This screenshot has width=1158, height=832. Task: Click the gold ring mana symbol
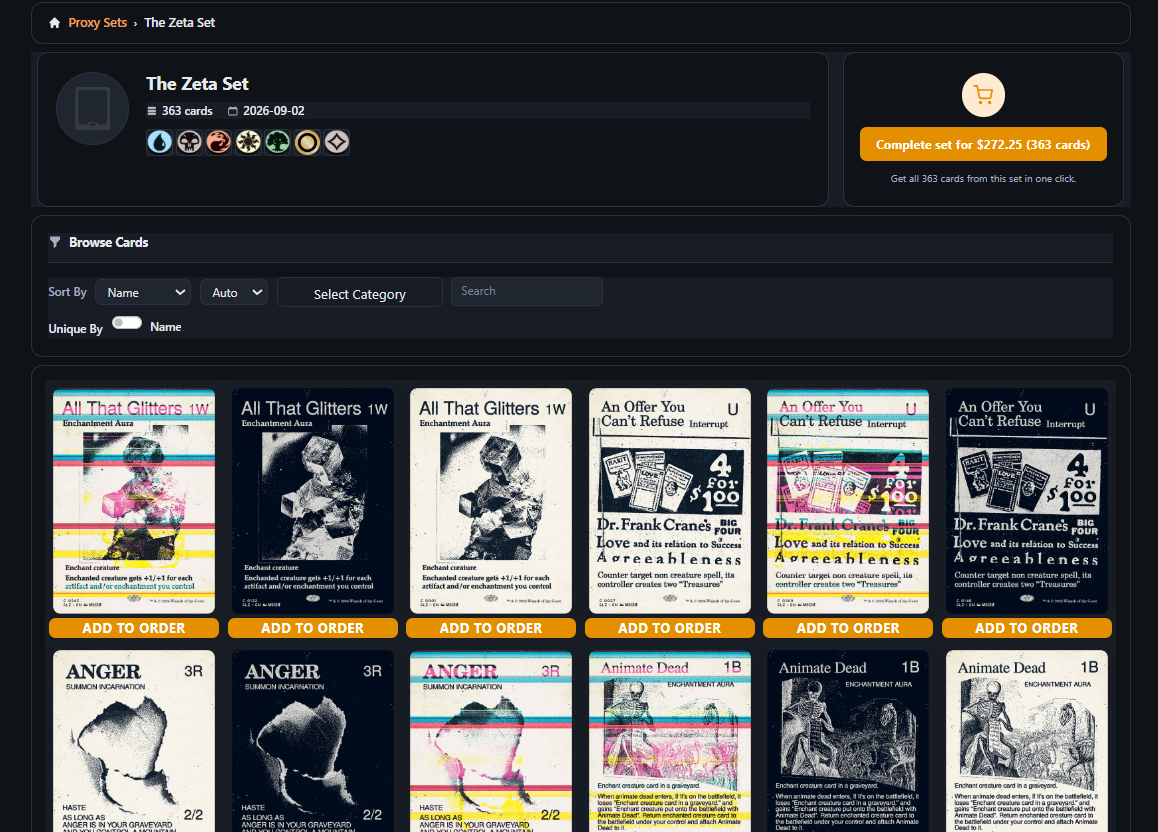307,142
